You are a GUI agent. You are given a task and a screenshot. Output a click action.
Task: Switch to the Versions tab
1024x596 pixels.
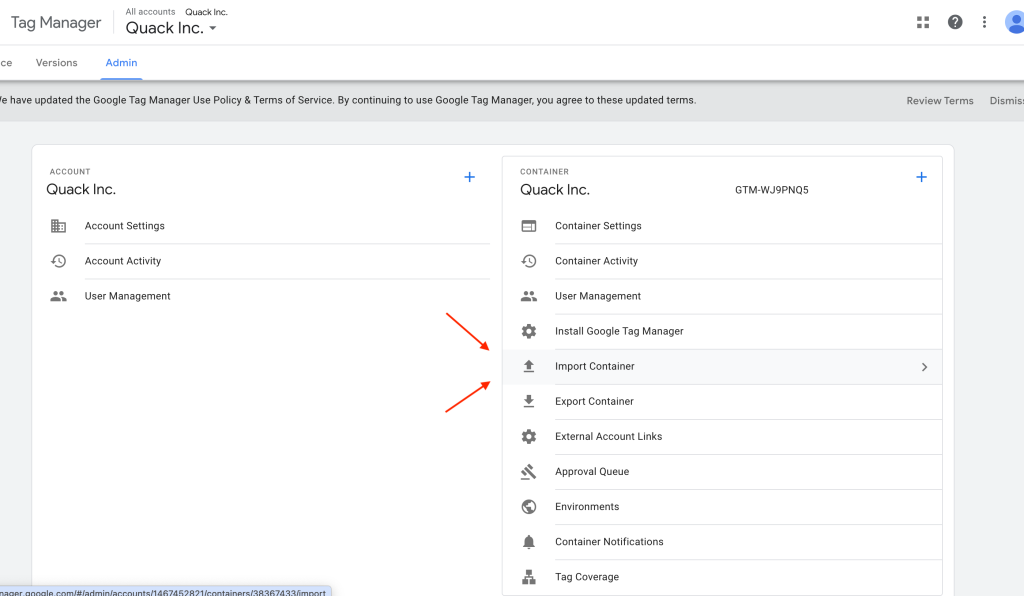(57, 63)
